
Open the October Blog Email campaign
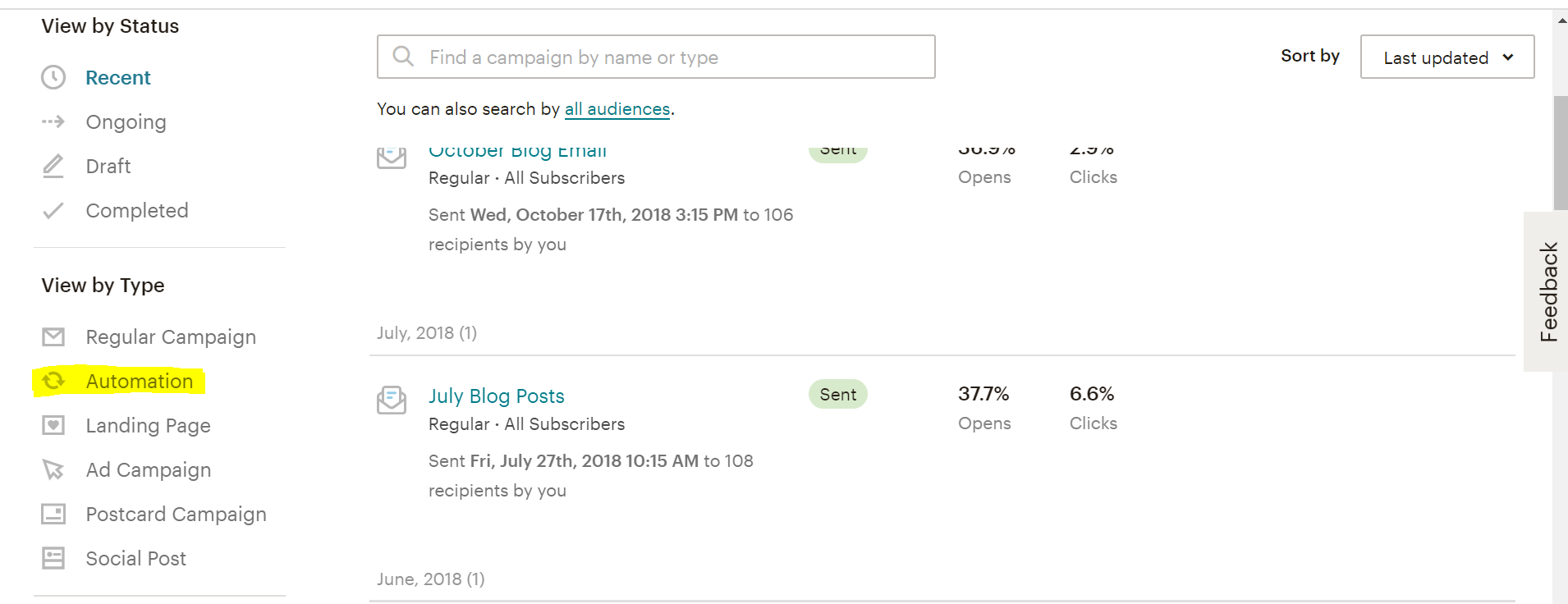(x=517, y=152)
